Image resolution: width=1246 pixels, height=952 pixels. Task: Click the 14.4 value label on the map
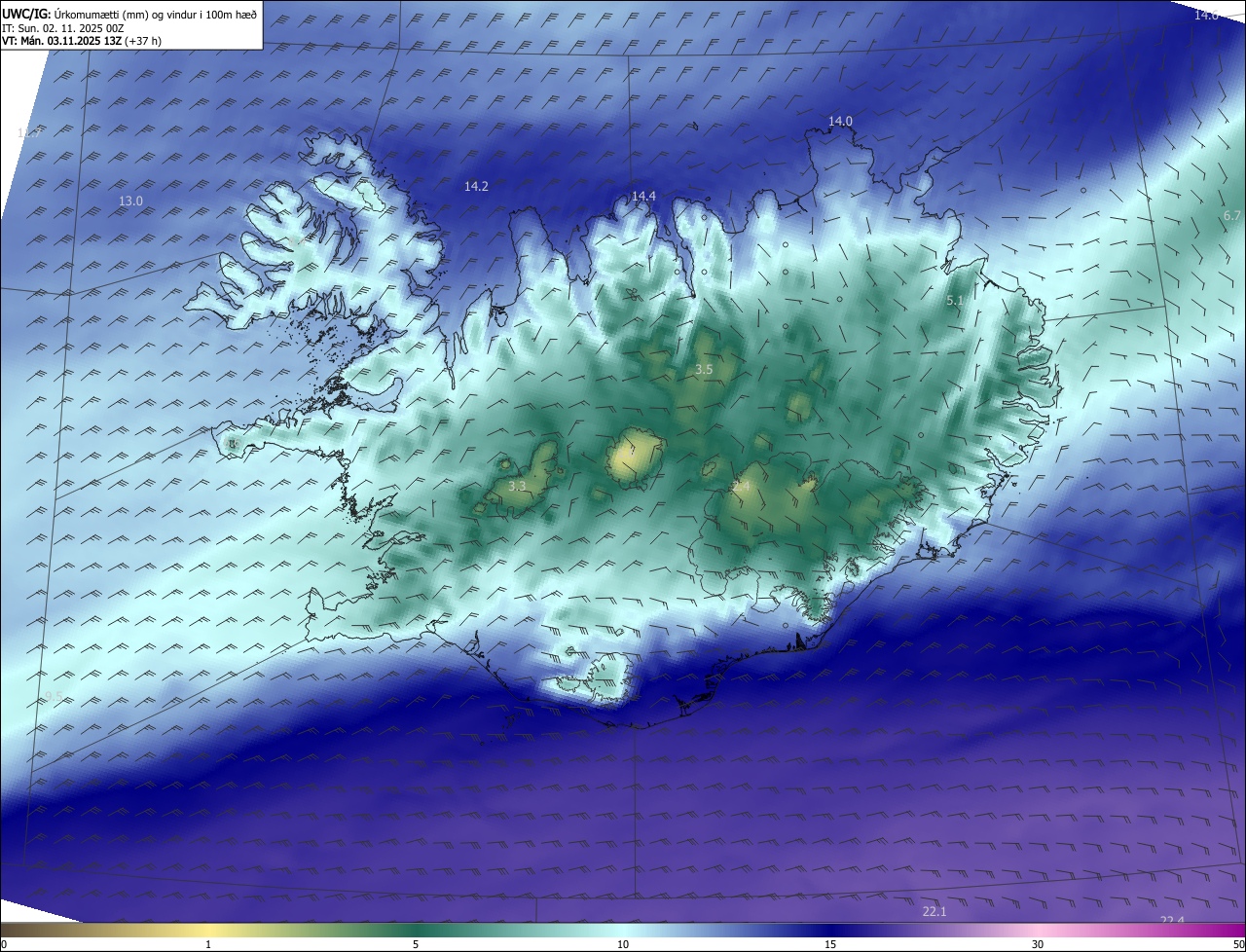click(643, 196)
